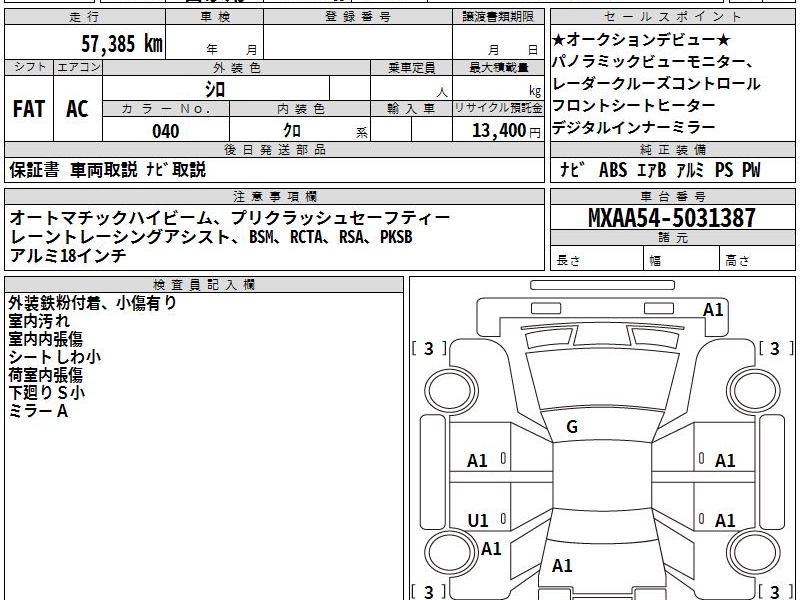Click the 外装色 header

coord(236,67)
